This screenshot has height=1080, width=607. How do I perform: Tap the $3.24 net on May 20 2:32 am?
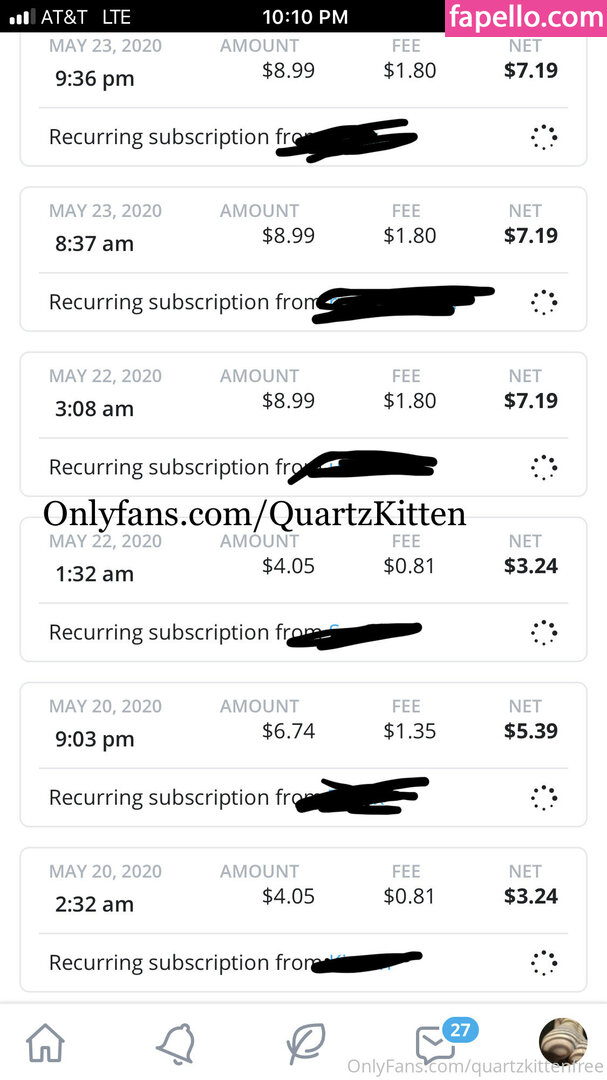531,896
